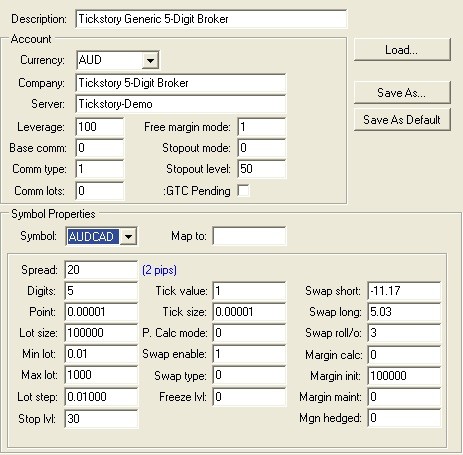Select the Swap roll/o input field

pyautogui.click(x=404, y=333)
